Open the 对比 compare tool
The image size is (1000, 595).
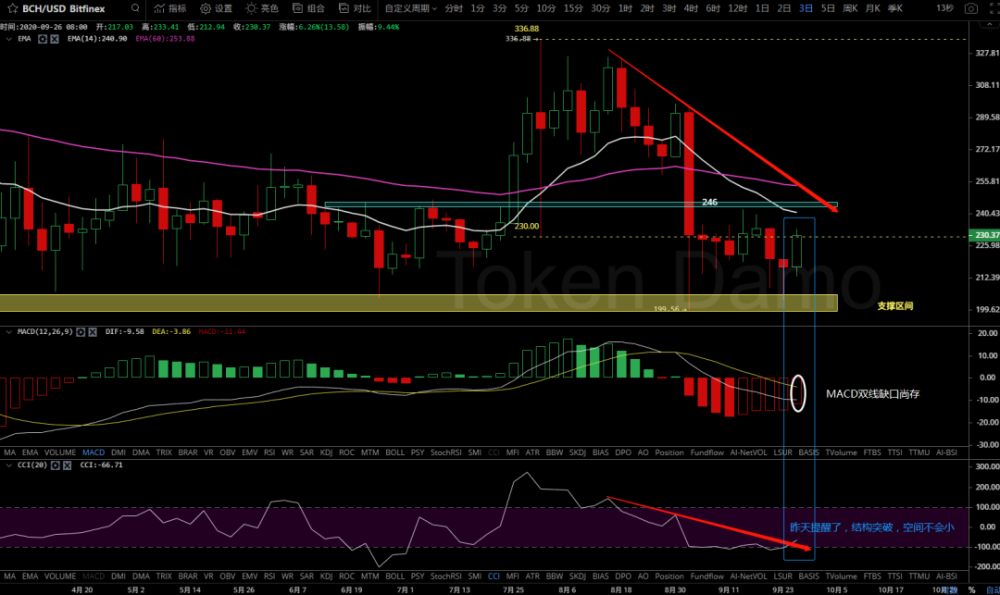tap(355, 8)
